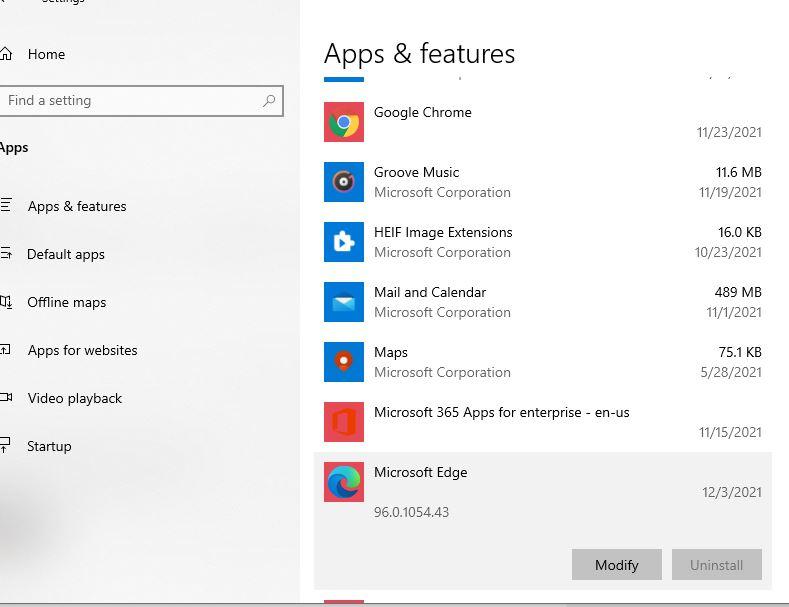Screen dimensions: 789x607
Task: Select the Maps entry name
Action: (391, 352)
